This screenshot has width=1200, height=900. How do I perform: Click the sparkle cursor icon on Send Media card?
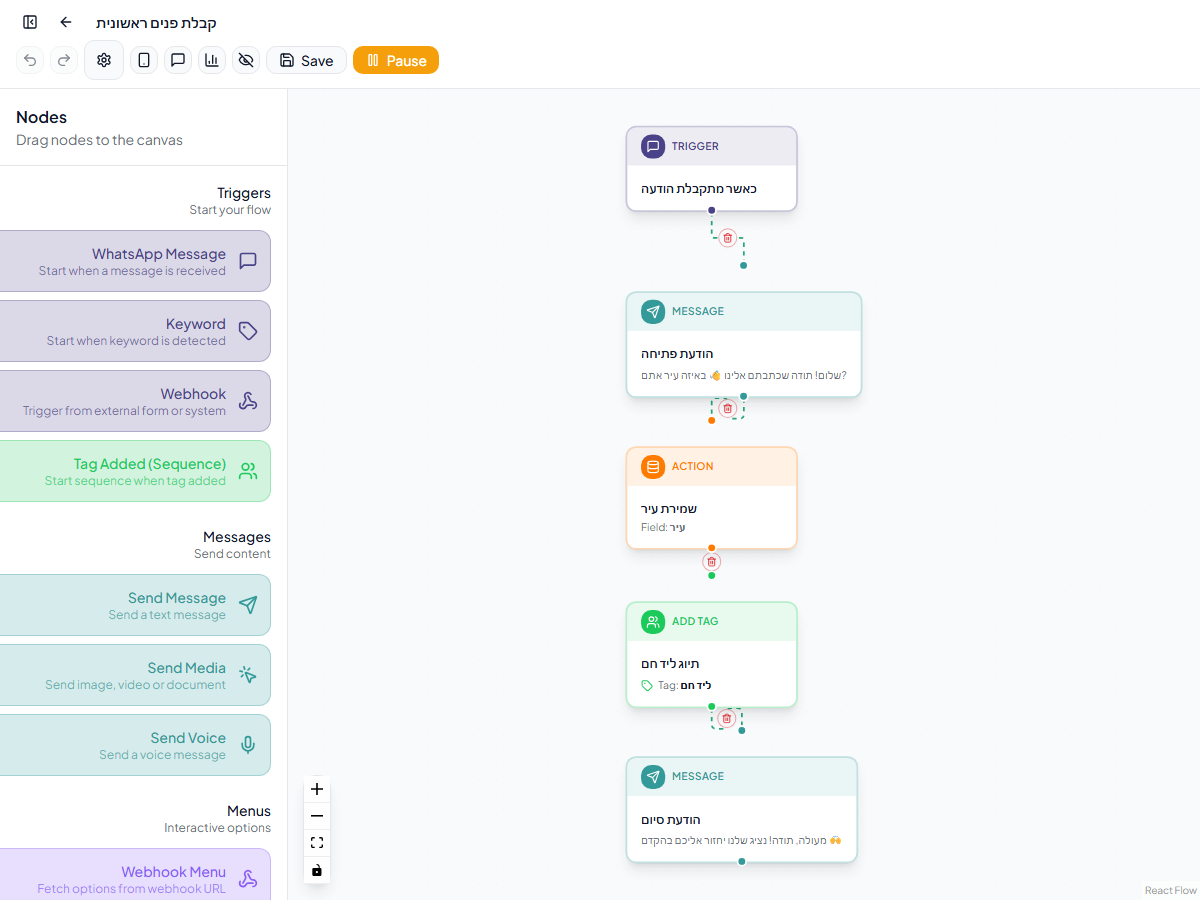[248, 675]
